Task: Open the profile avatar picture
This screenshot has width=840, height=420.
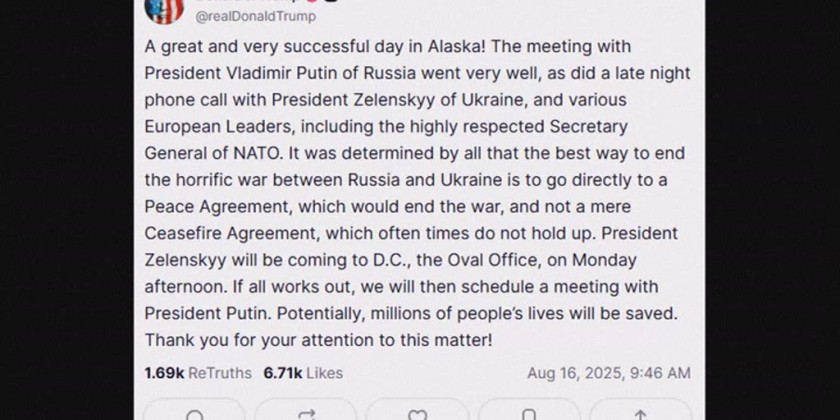Action: (x=164, y=8)
